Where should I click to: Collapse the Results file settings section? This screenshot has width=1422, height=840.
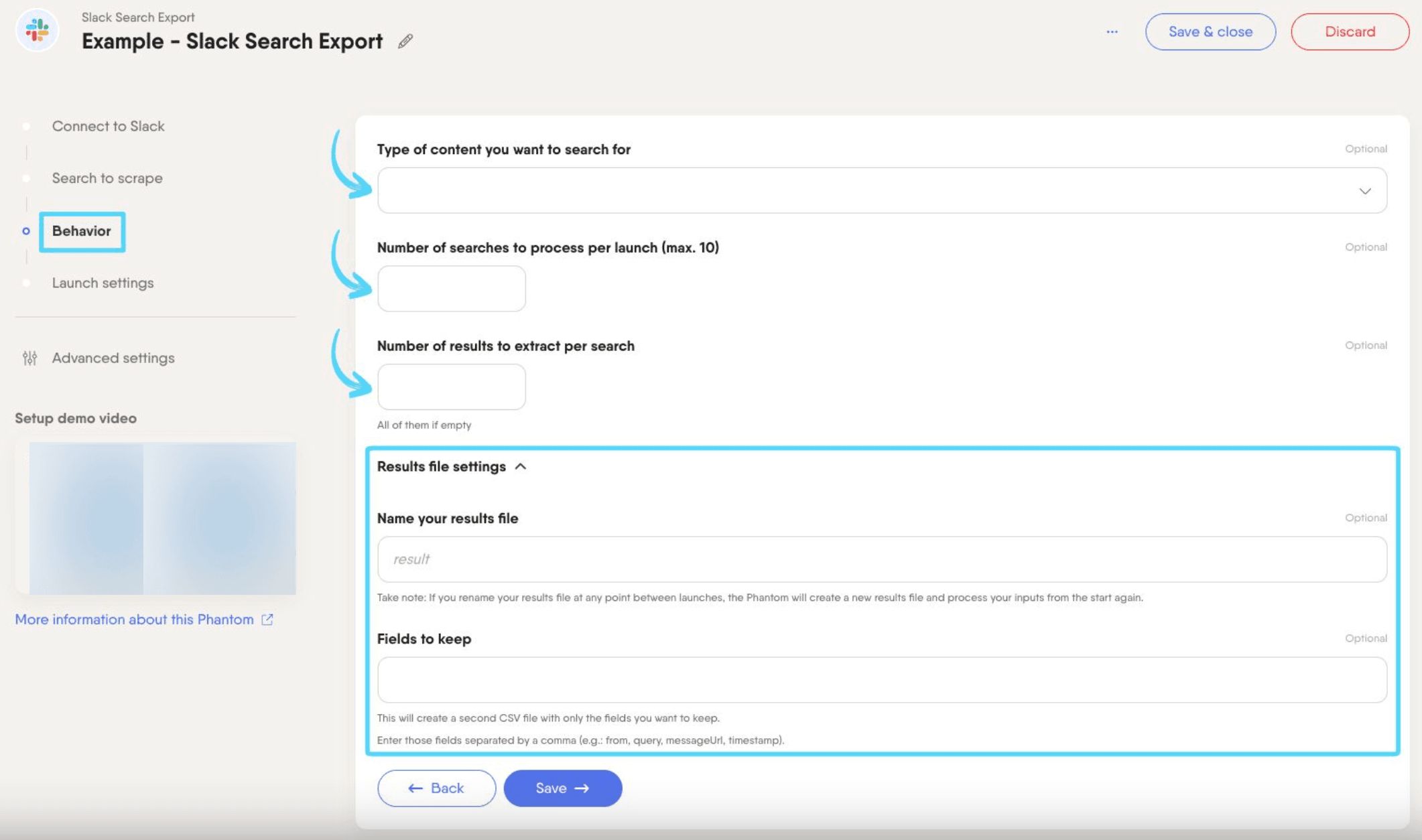452,466
